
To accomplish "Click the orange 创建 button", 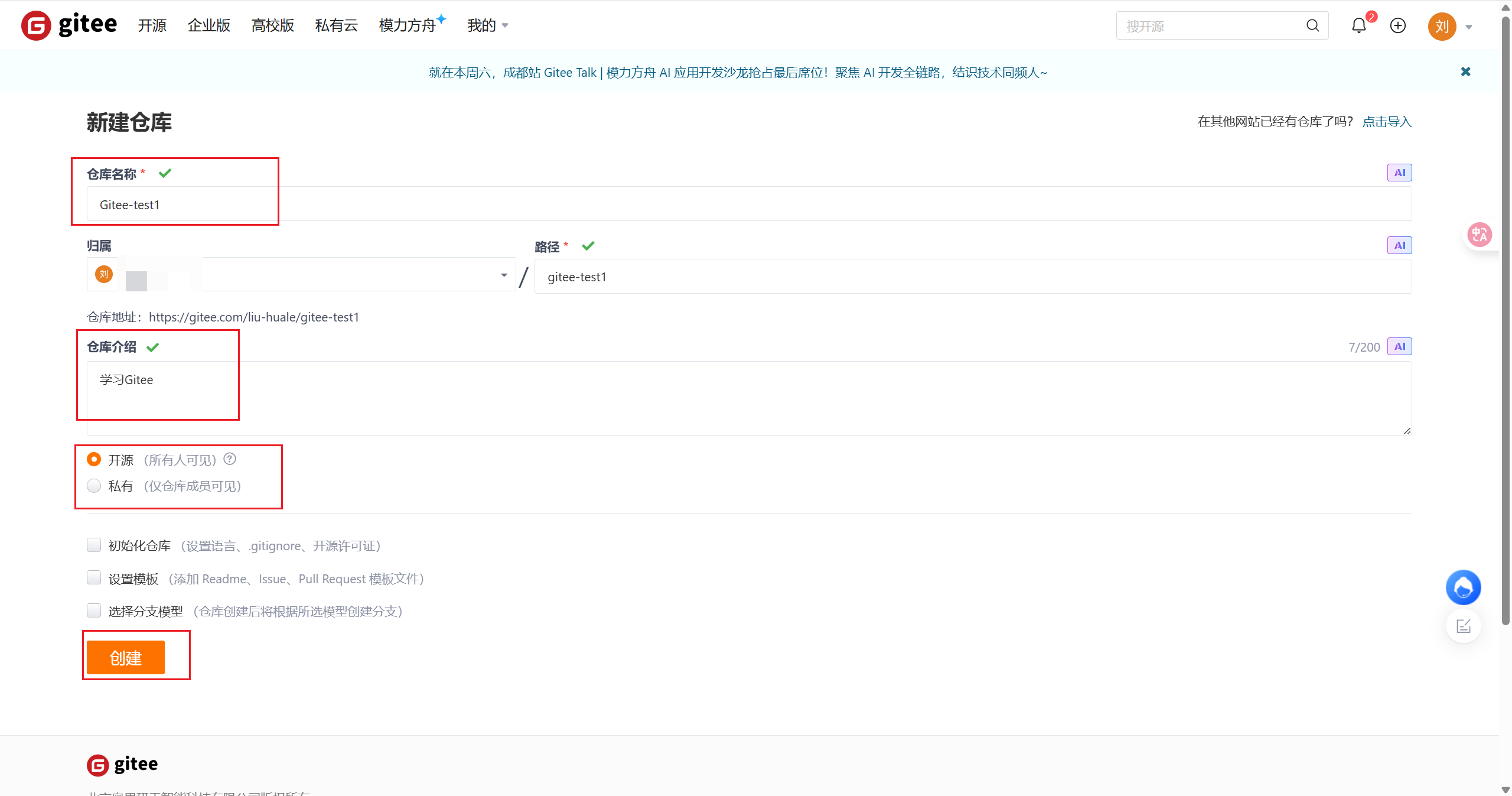I will (126, 657).
